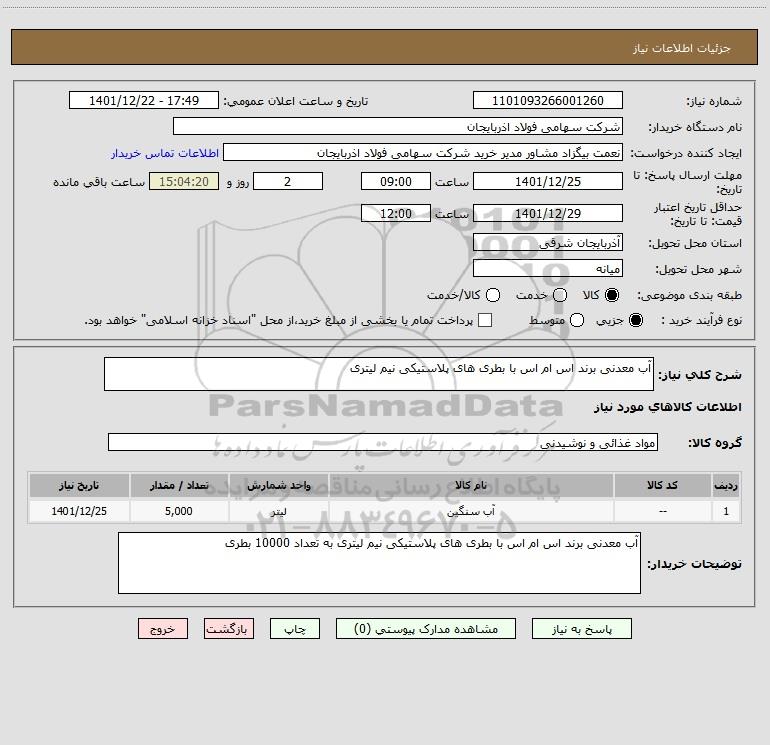Click the بازگشت back button
This screenshot has height=745, width=770.
coord(229,629)
